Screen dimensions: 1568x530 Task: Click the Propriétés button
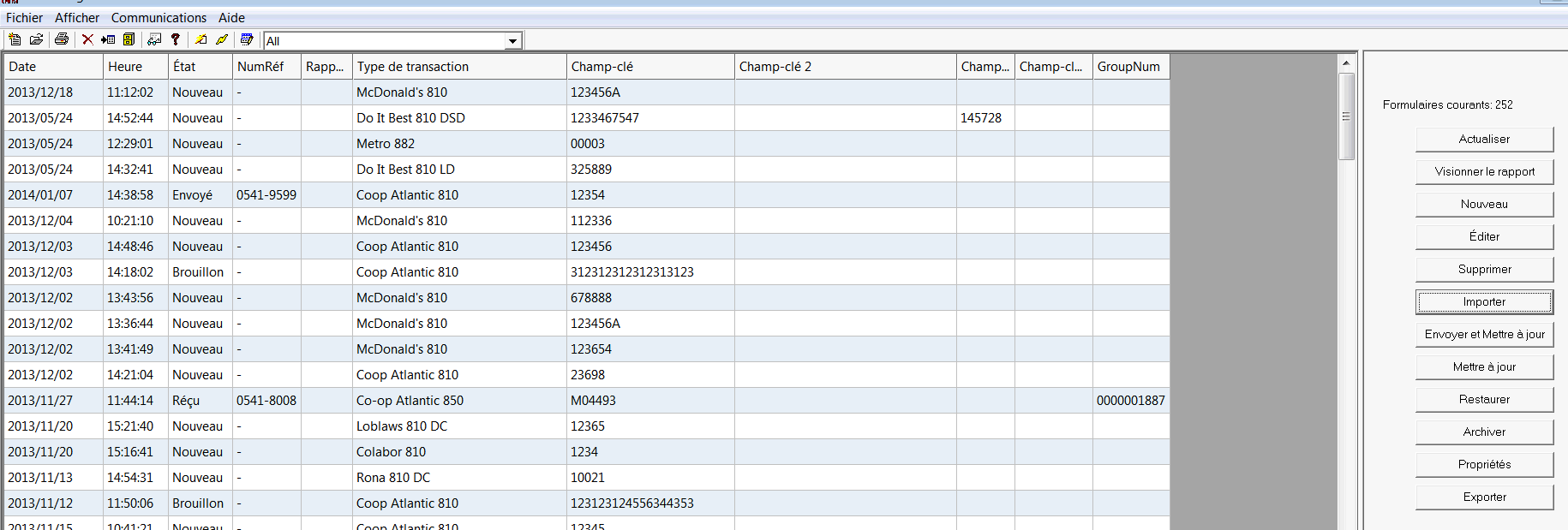tap(1484, 465)
